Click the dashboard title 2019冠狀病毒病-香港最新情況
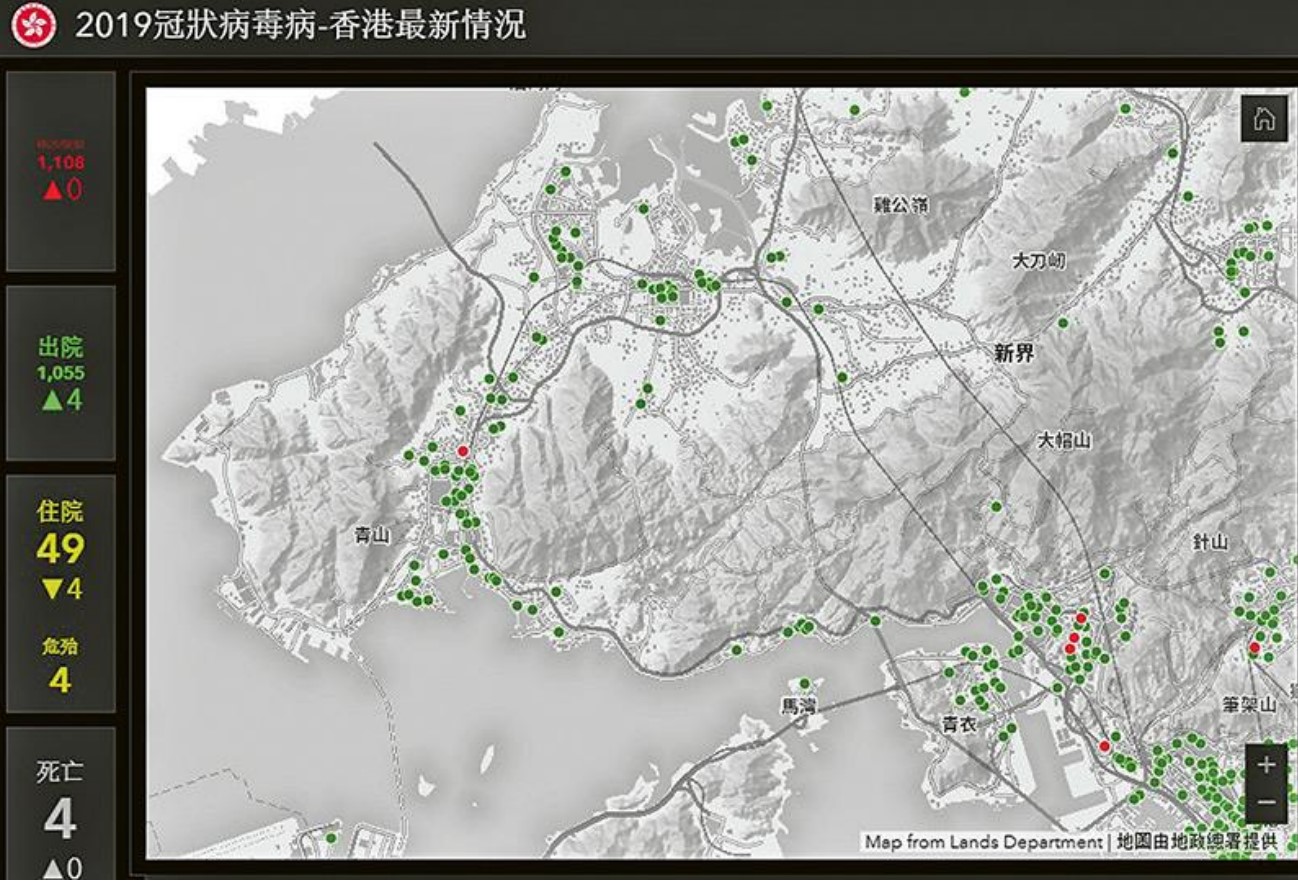The image size is (1298, 882). point(300,26)
